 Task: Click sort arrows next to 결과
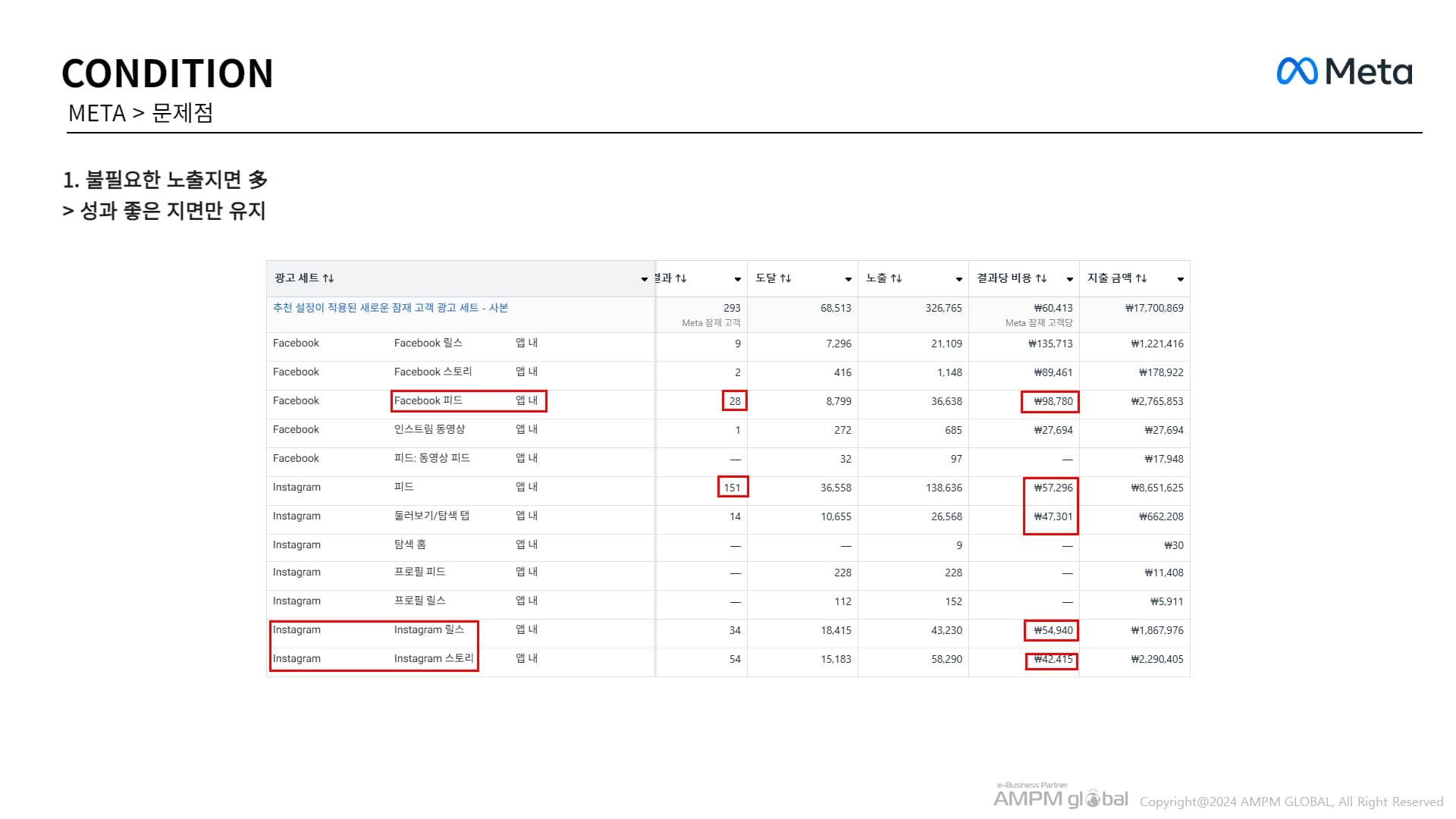(x=681, y=278)
